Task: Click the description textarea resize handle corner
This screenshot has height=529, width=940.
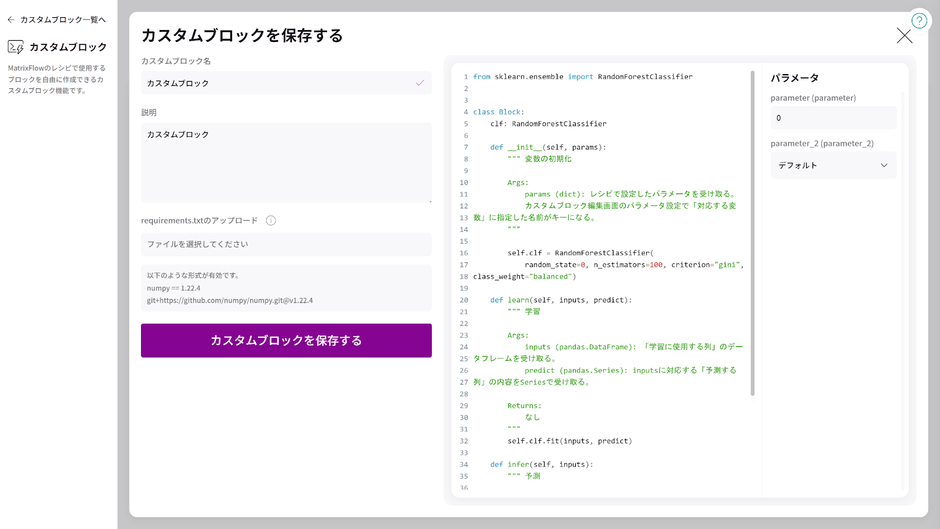Action: click(429, 200)
